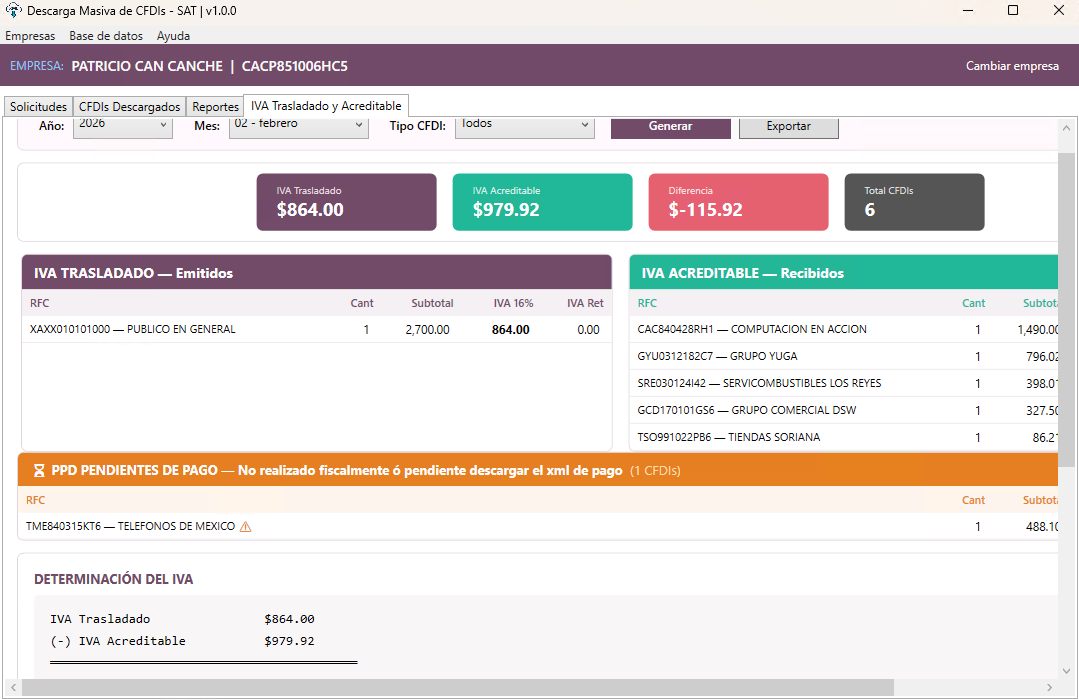Click the 2,700.00 subtotal value
The image size is (1079, 700).
pos(427,330)
